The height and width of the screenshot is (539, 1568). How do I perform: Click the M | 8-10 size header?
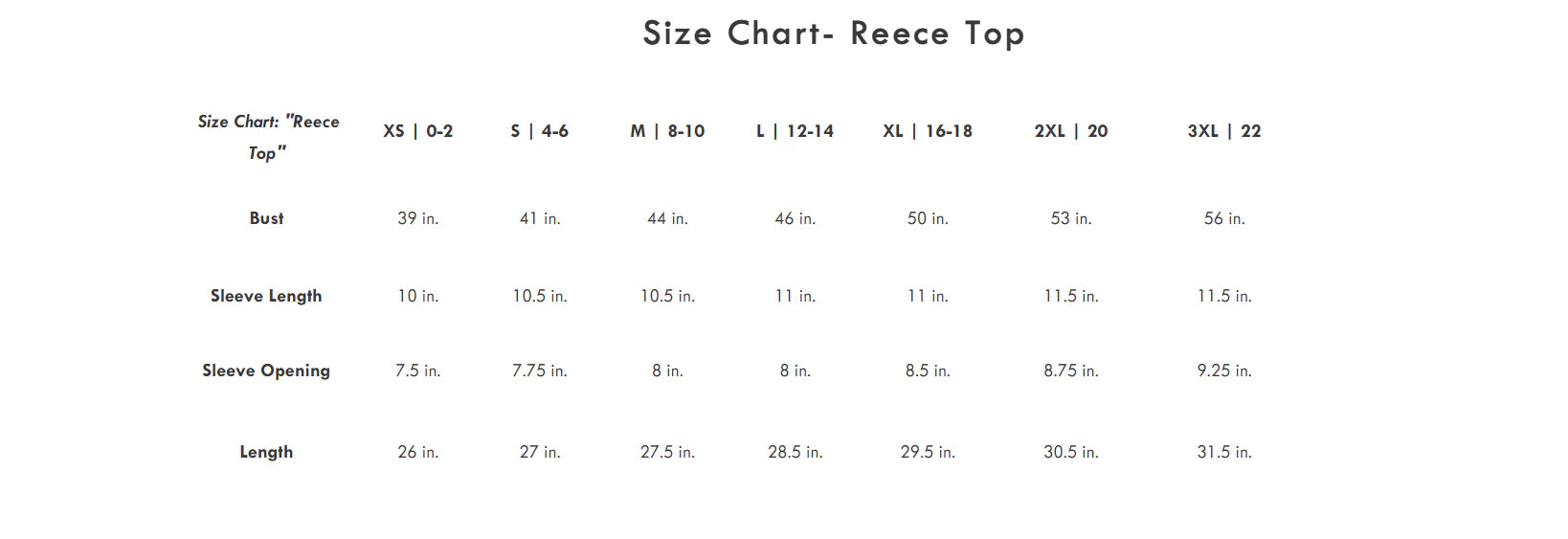point(667,131)
